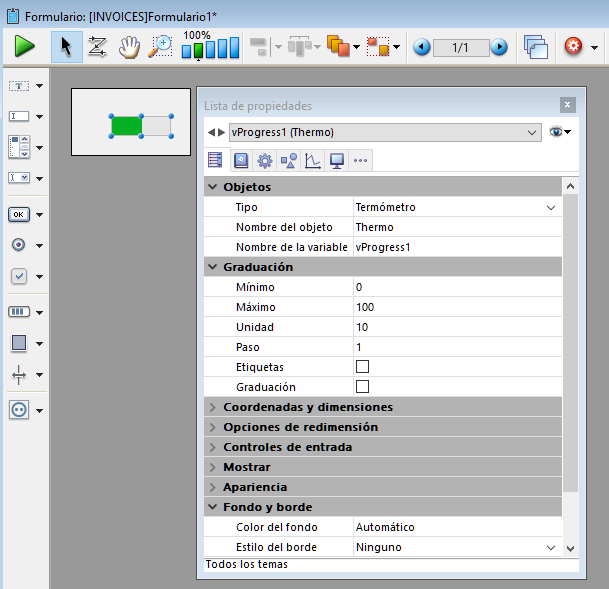Go to next form page arrow
Viewport: 609px width, 589px height.
pos(498,47)
